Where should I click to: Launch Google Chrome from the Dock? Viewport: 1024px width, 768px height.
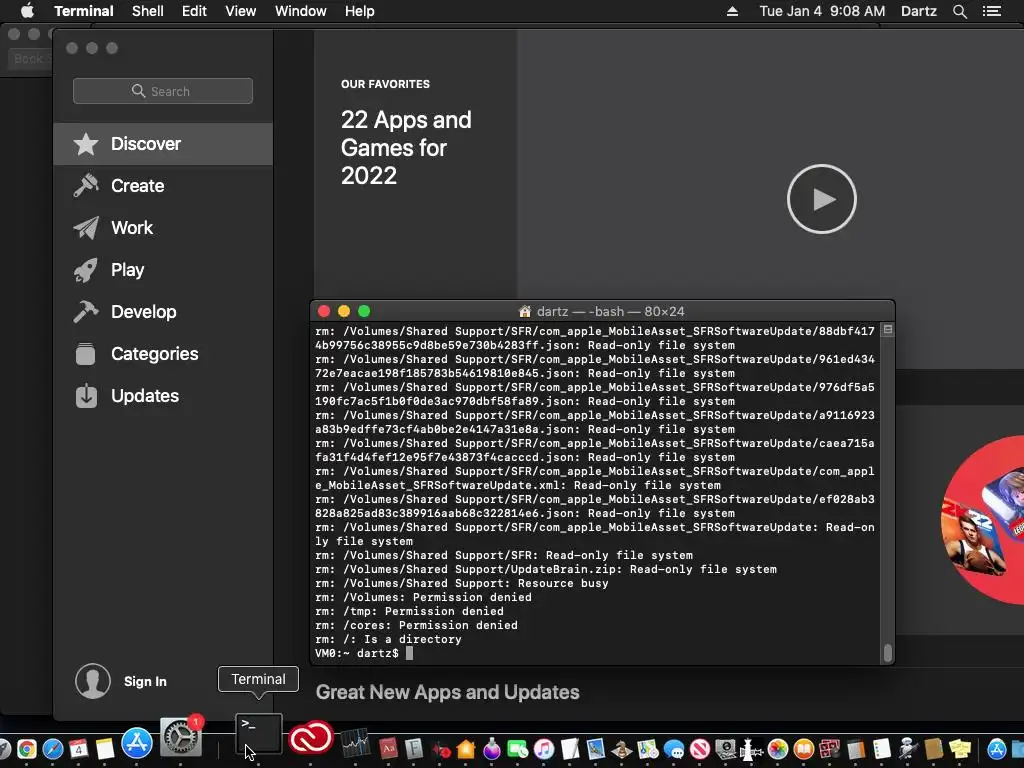point(27,748)
